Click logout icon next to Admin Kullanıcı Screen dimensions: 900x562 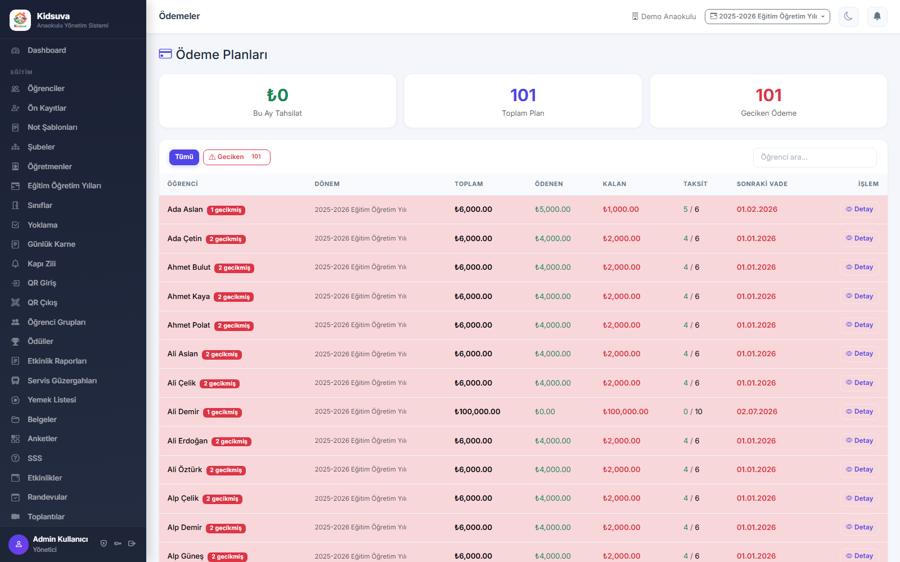coord(132,543)
